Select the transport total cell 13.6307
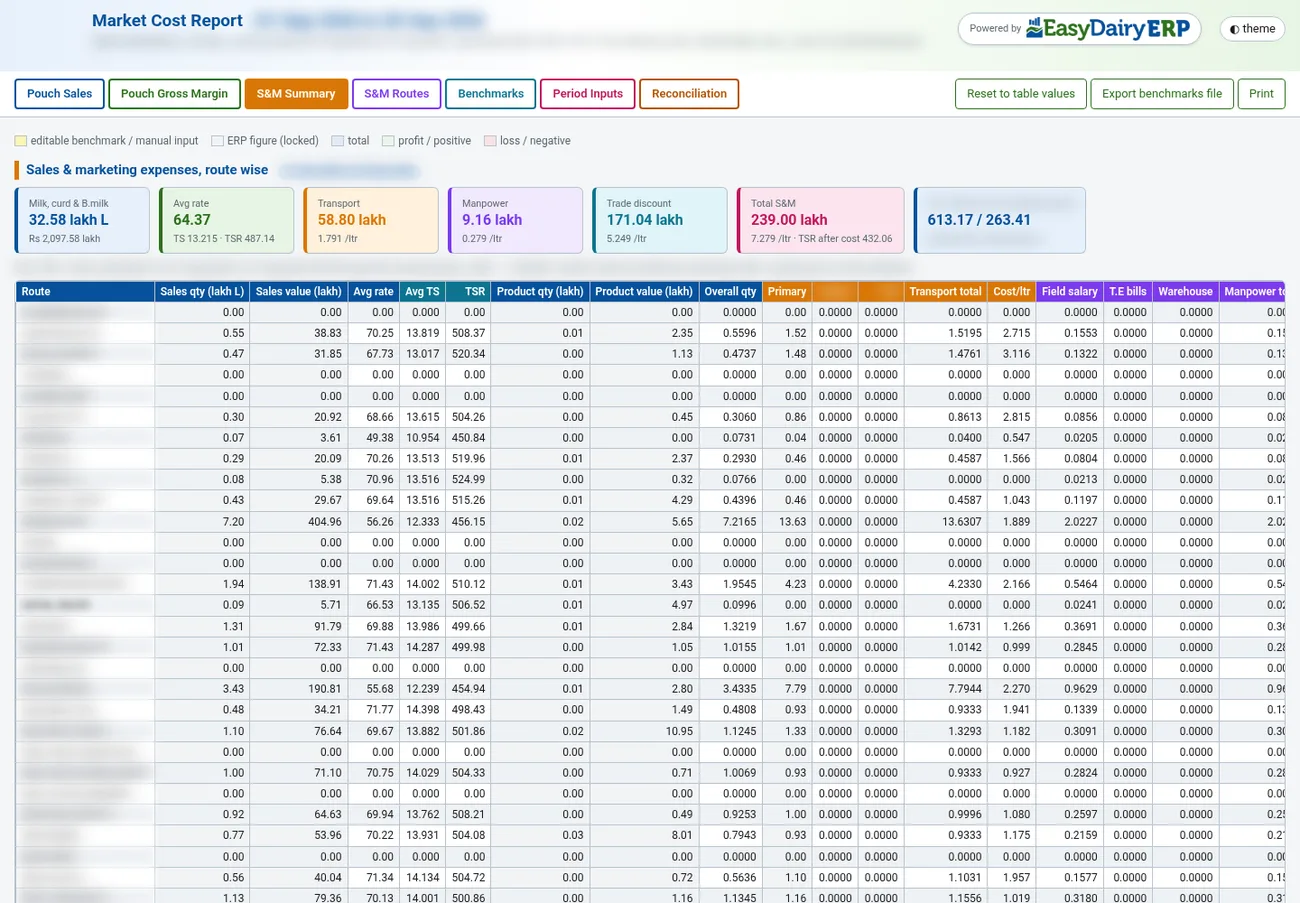Viewport: 1300px width, 903px height. point(945,522)
